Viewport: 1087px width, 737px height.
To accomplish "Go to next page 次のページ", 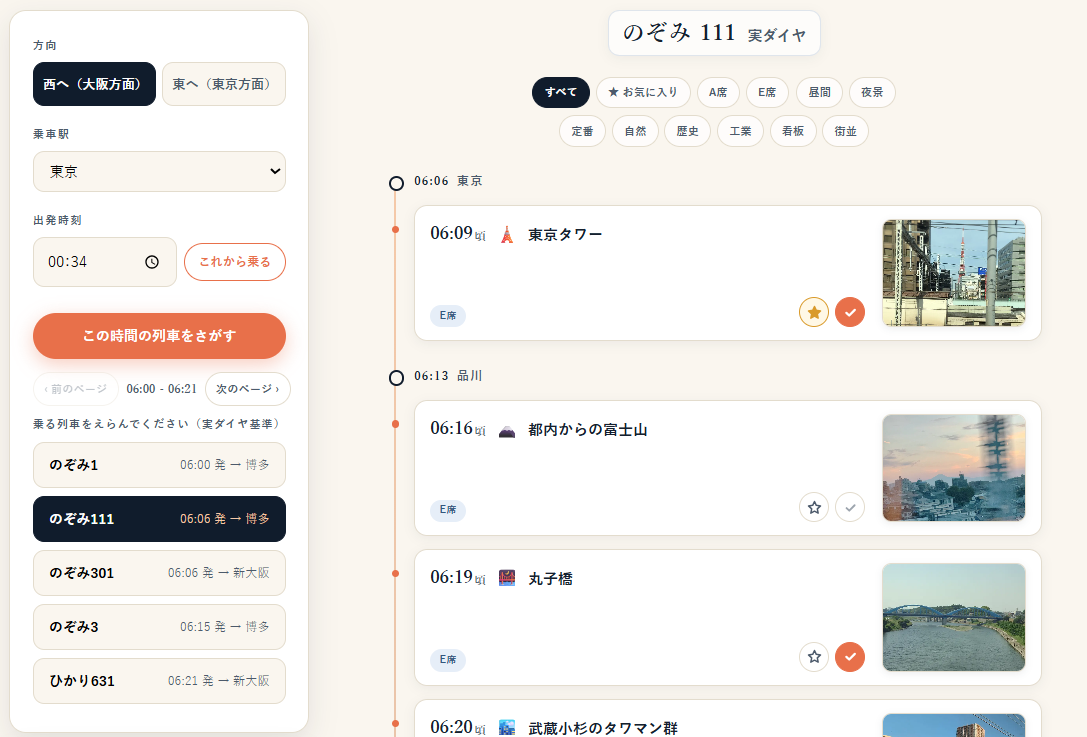I will tap(247, 389).
